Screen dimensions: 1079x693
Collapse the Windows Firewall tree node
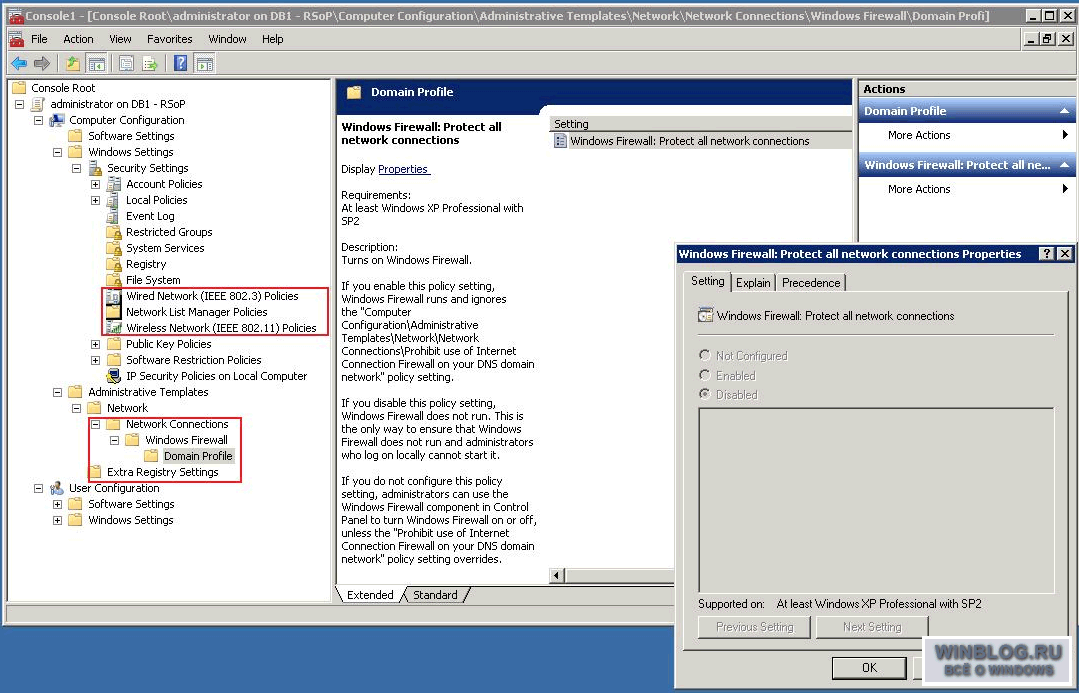point(115,440)
